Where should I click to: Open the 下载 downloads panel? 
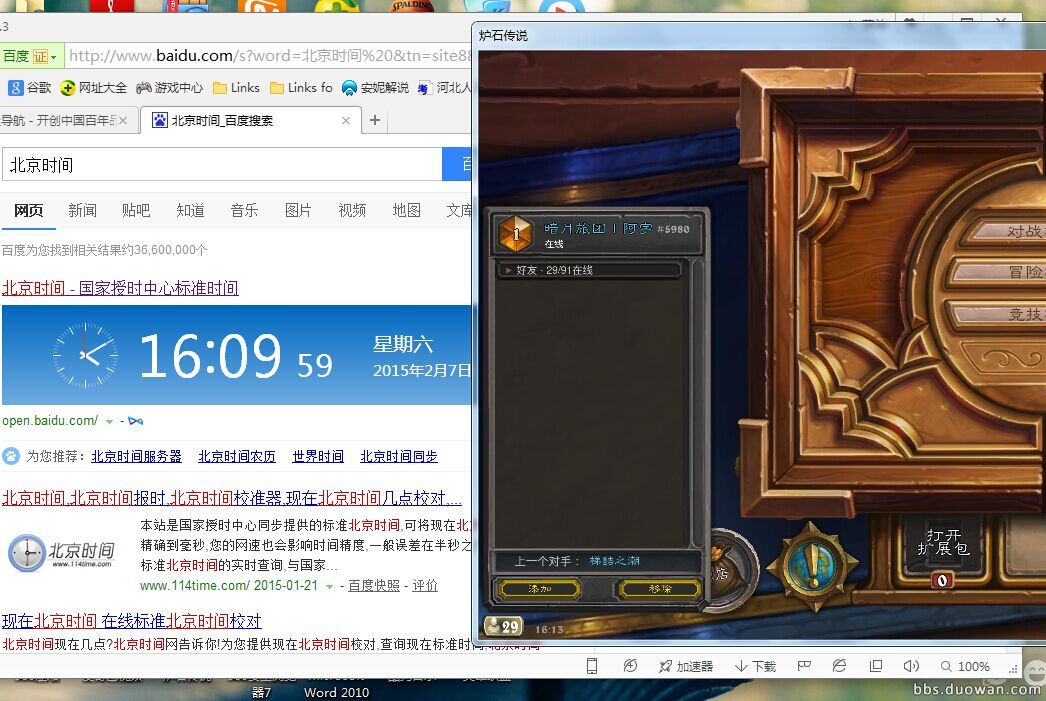[x=755, y=666]
